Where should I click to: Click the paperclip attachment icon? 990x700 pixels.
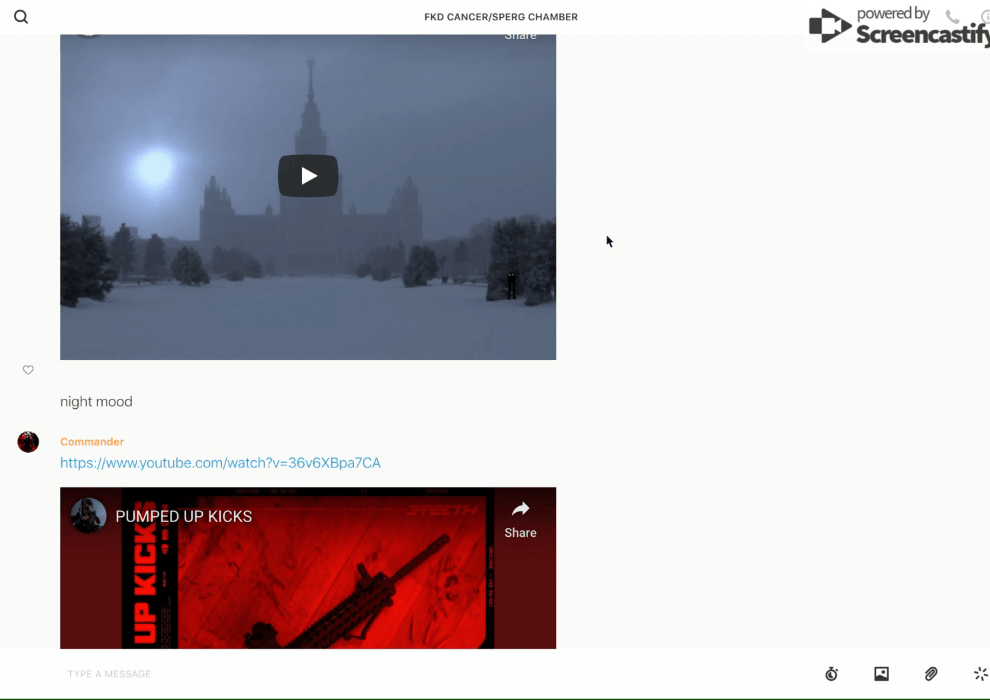pyautogui.click(x=931, y=674)
